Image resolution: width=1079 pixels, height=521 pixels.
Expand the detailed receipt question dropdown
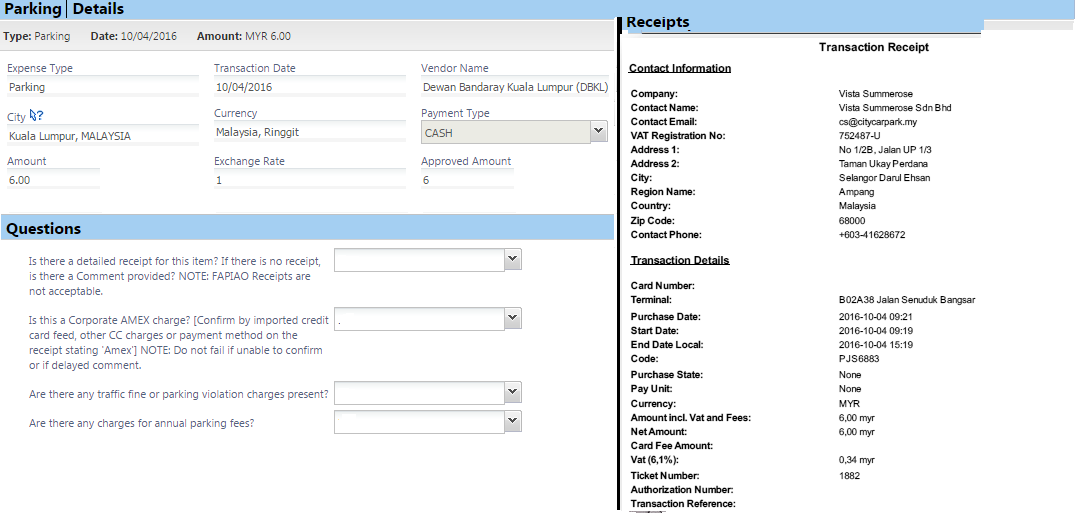coord(427,260)
